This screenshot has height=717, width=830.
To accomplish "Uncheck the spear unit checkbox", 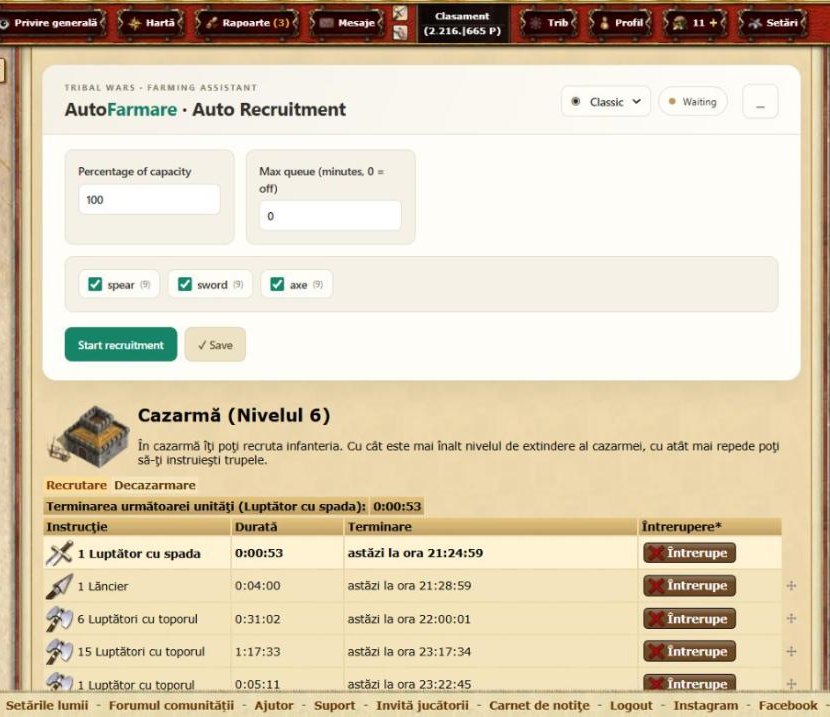I will point(95,284).
